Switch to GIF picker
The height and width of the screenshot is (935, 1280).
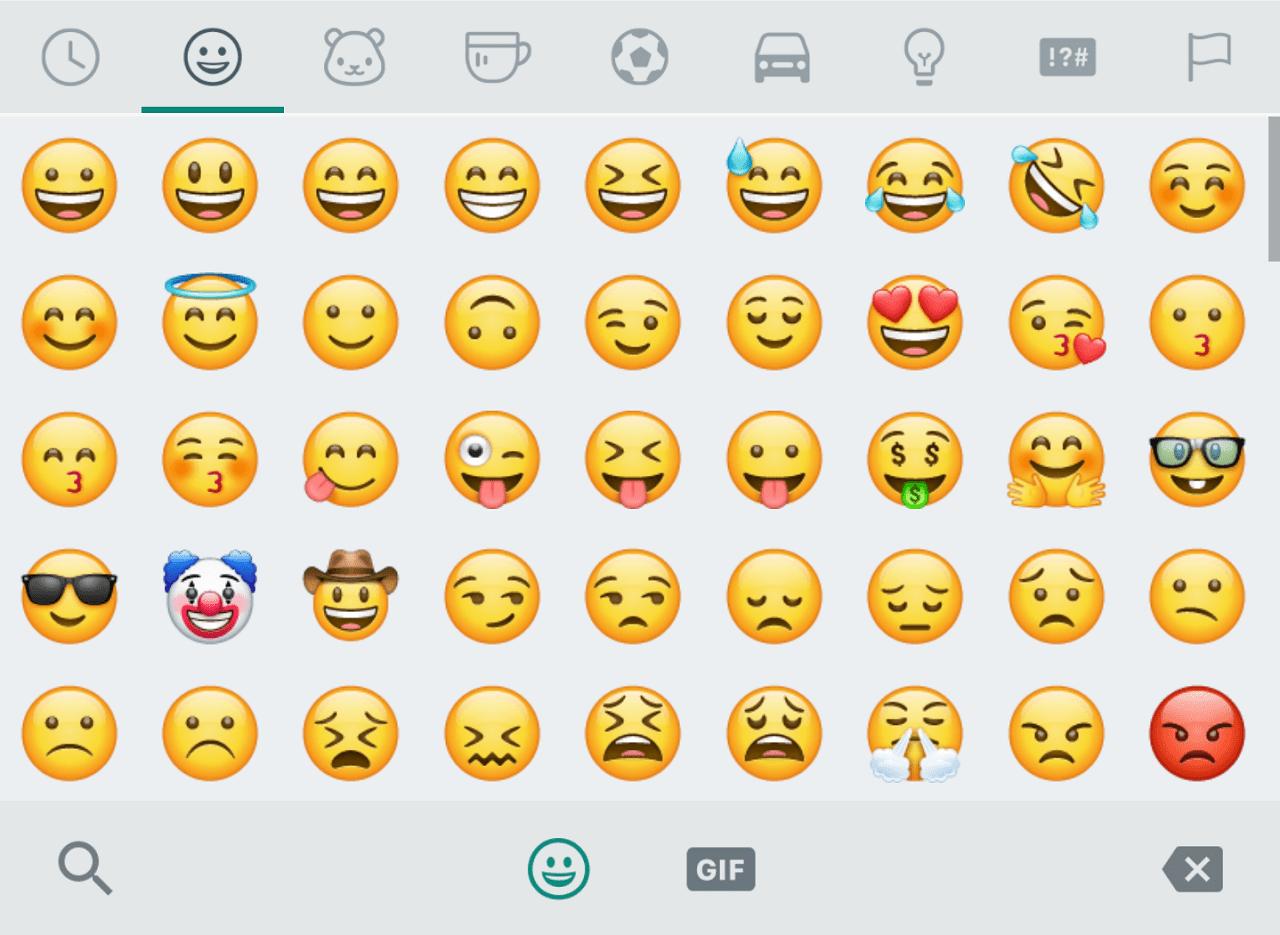tap(720, 869)
